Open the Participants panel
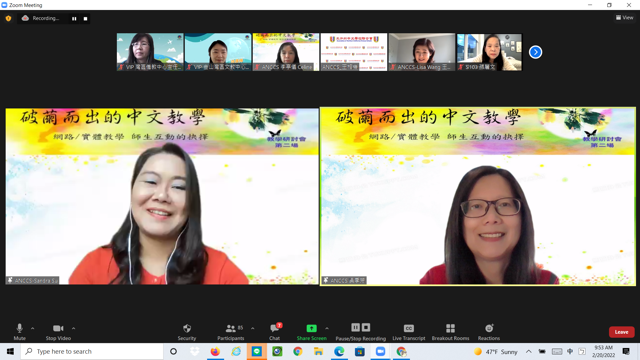640x360 pixels. click(x=231, y=332)
